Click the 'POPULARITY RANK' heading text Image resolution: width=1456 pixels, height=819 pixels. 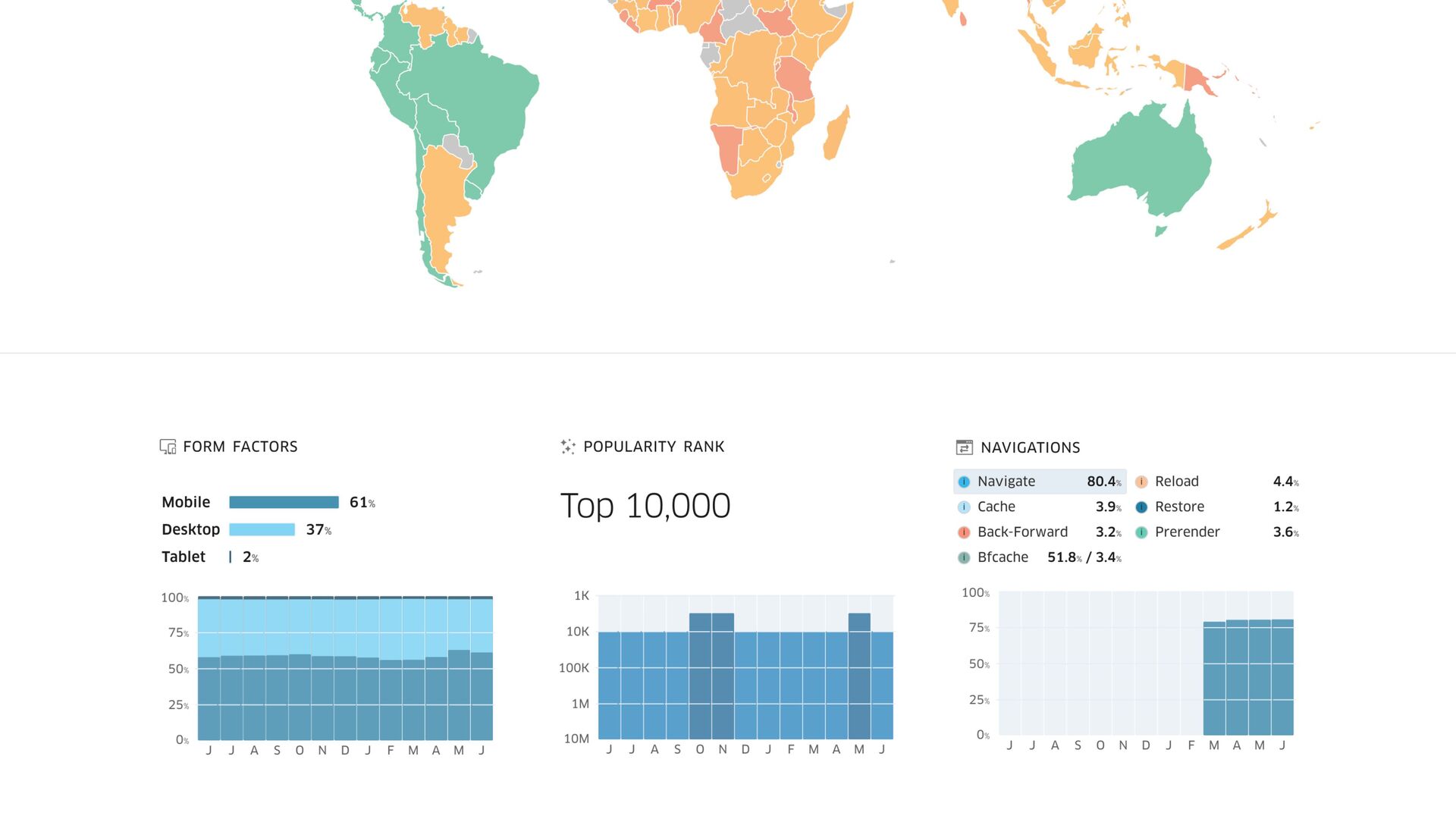tap(654, 447)
